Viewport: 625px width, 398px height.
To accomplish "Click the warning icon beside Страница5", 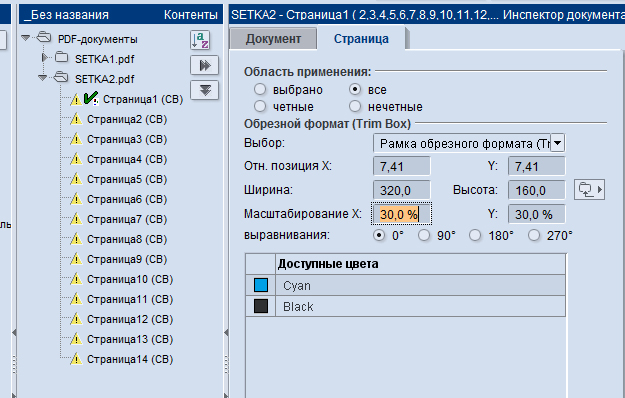I will [x=76, y=179].
